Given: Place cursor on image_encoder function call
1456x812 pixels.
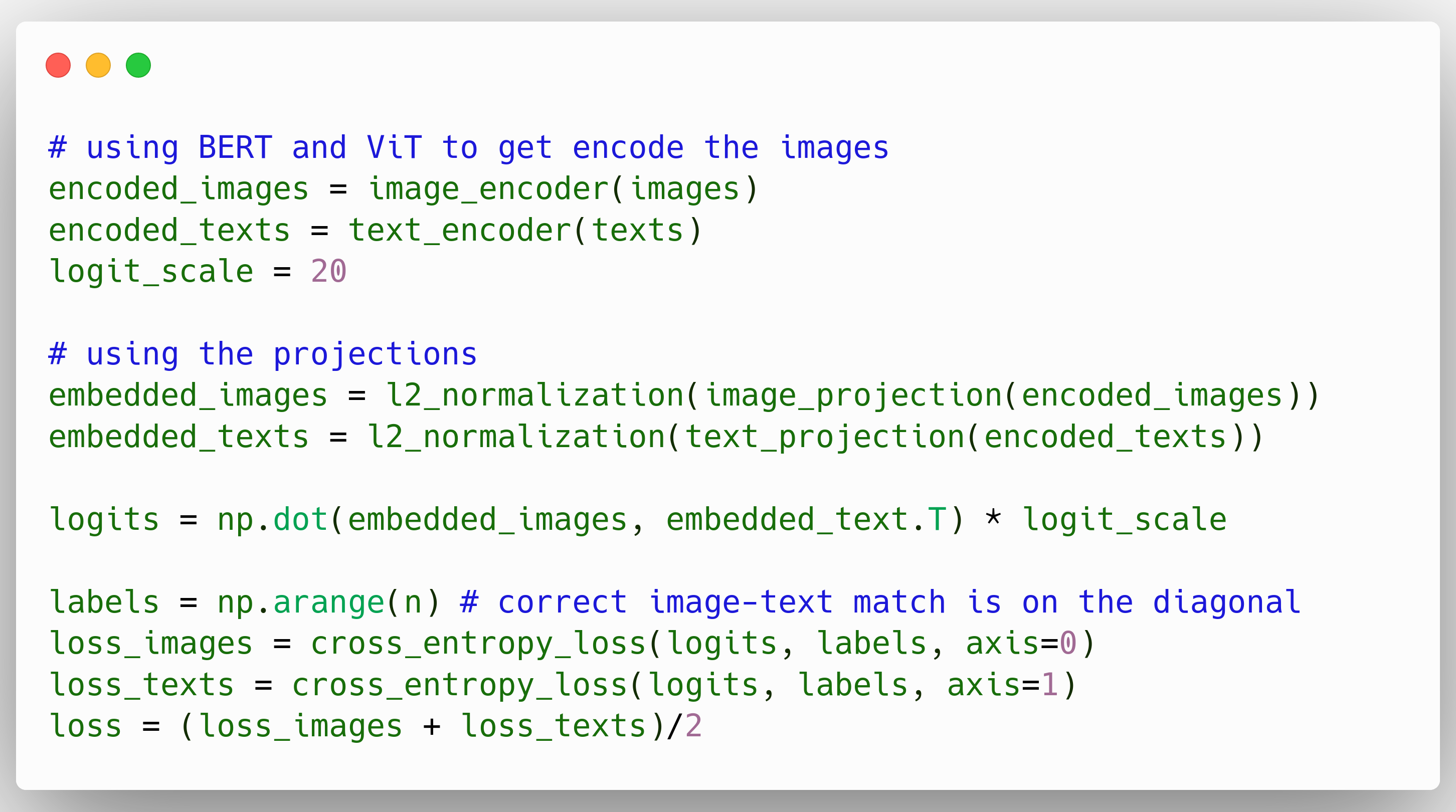Looking at the screenshot, I should 489,189.
